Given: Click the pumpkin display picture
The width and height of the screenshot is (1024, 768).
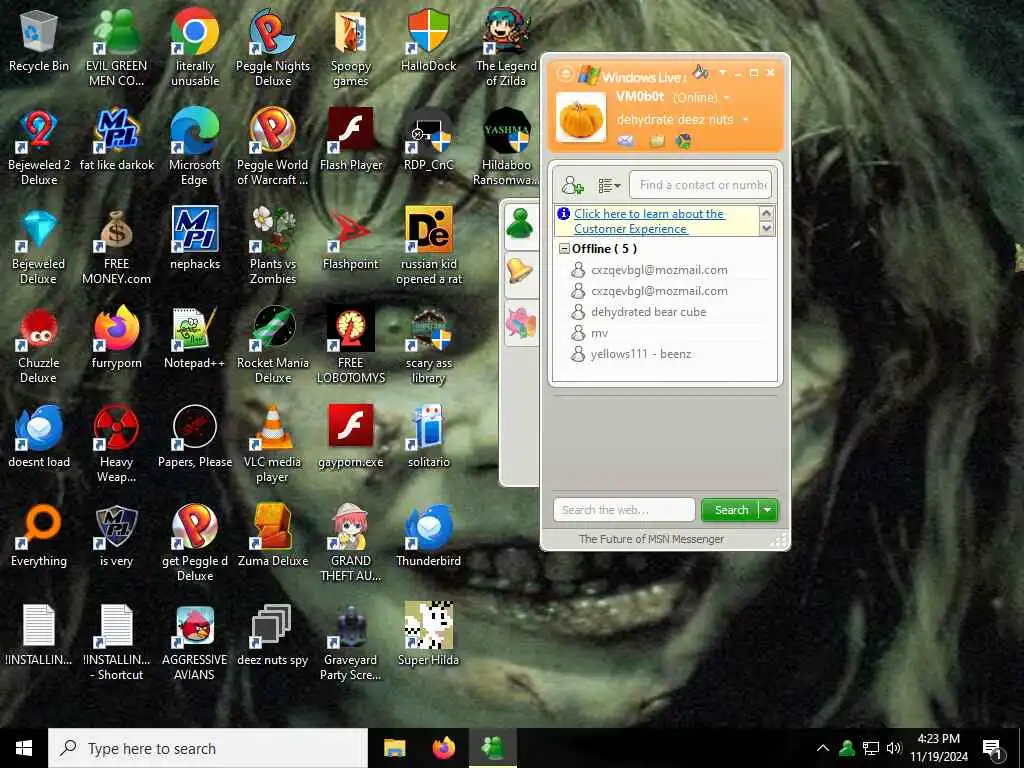Looking at the screenshot, I should coord(581,117).
